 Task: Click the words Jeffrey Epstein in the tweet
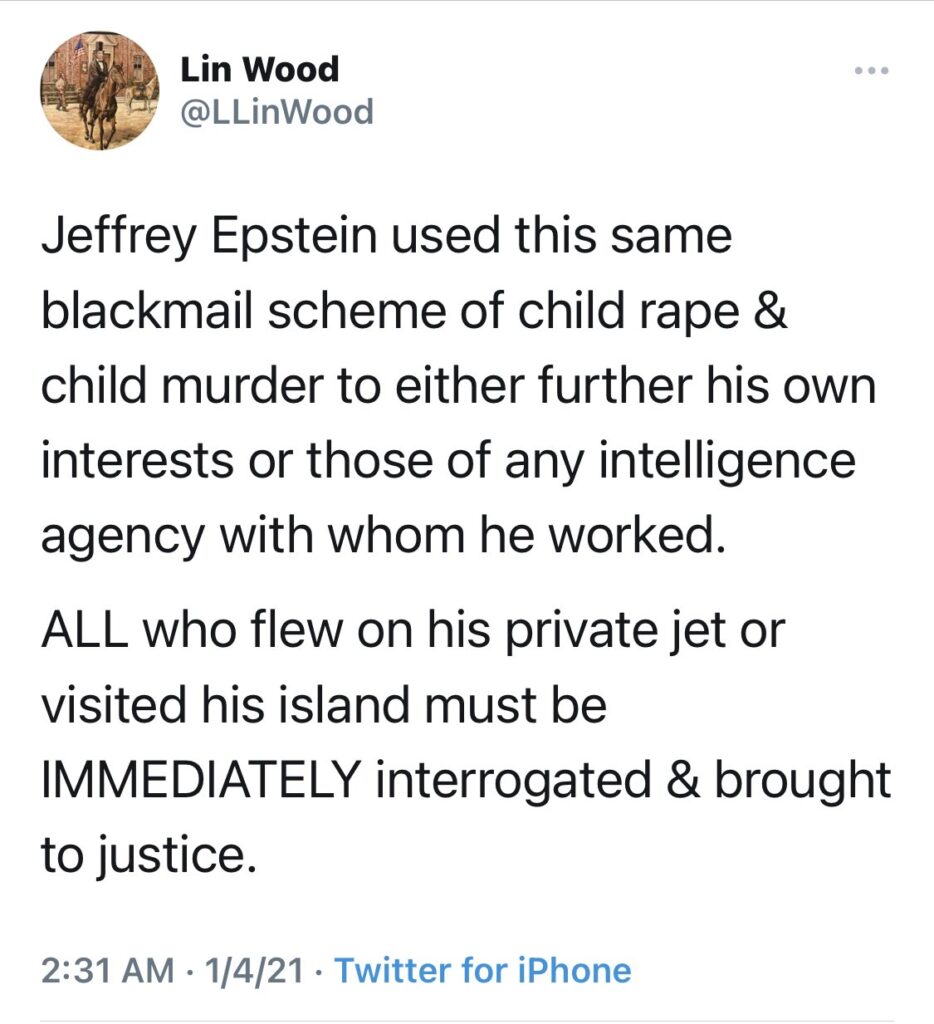pos(210,239)
